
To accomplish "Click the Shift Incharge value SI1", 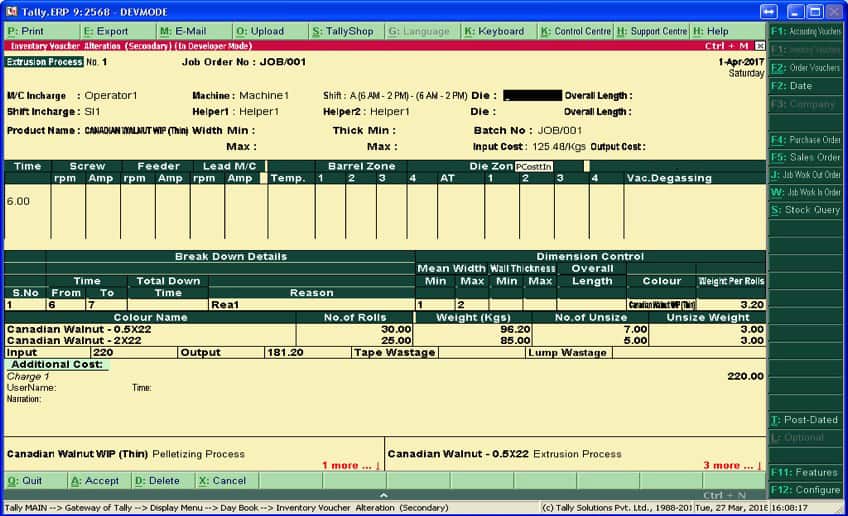I will pos(92,111).
